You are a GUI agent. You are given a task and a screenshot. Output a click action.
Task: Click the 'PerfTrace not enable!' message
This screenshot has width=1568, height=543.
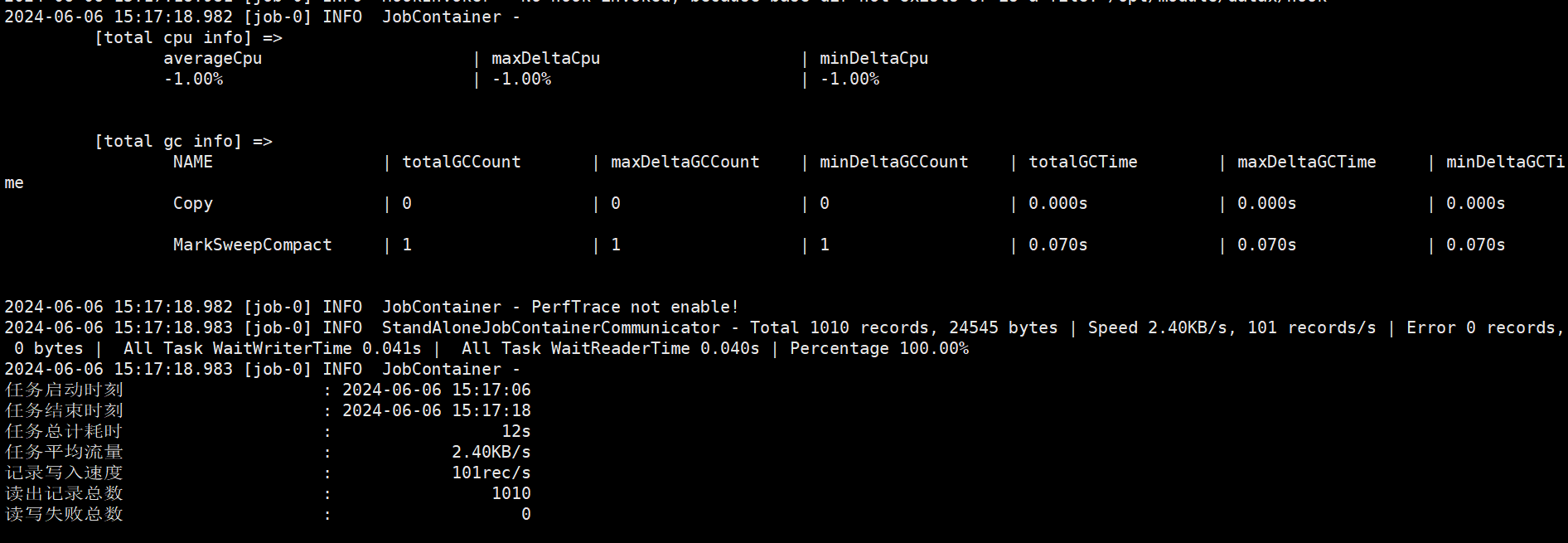(x=635, y=307)
